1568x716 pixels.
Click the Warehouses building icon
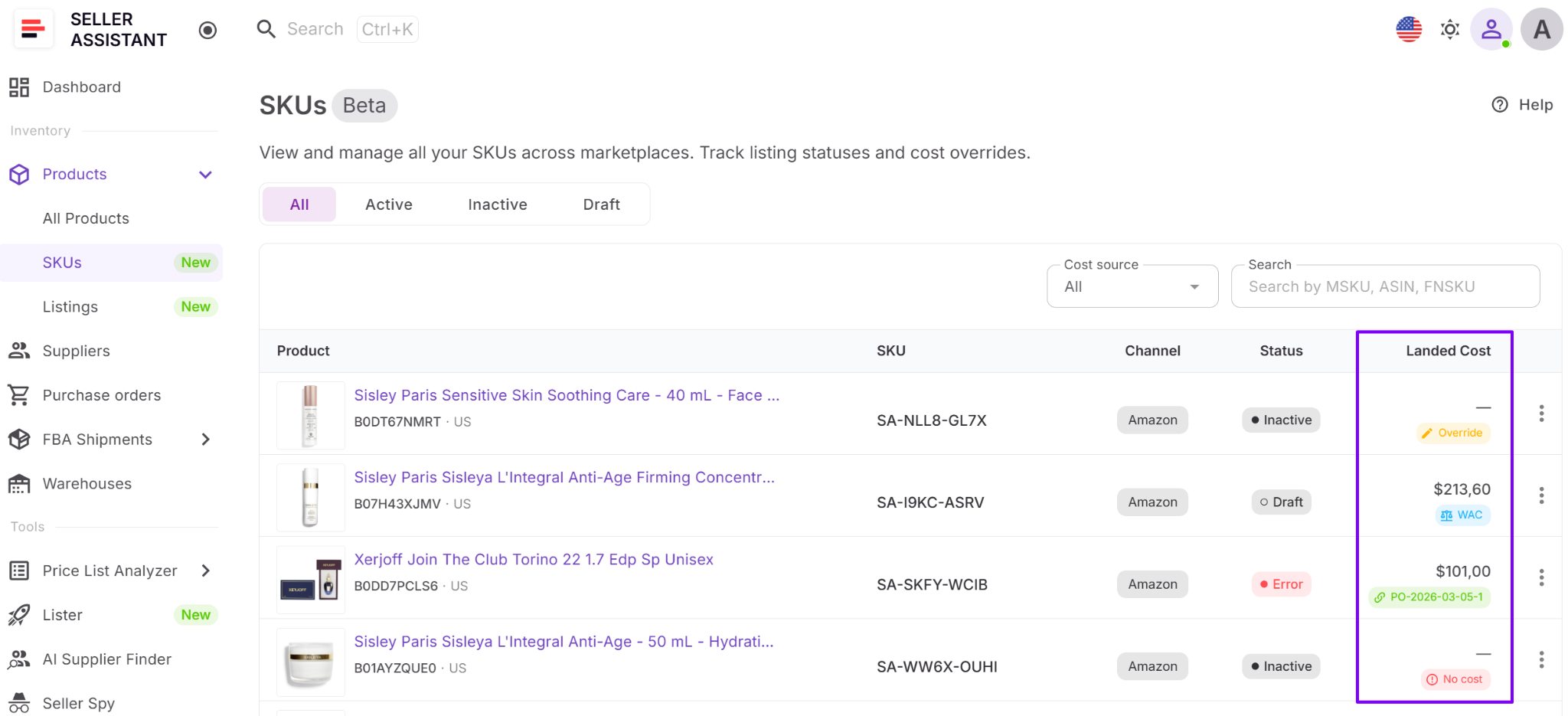click(x=19, y=484)
